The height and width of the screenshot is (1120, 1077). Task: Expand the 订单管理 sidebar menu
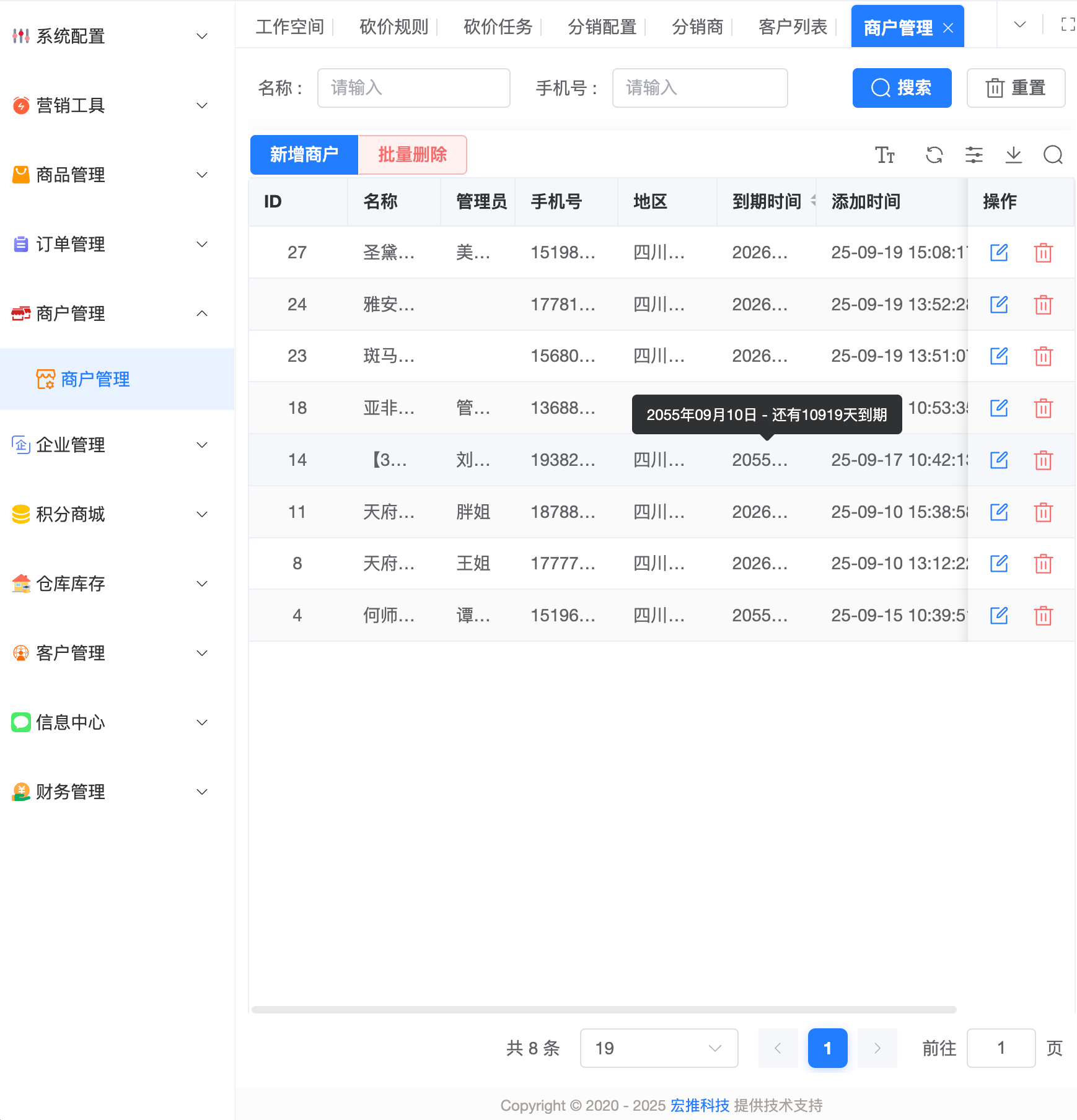[x=201, y=244]
